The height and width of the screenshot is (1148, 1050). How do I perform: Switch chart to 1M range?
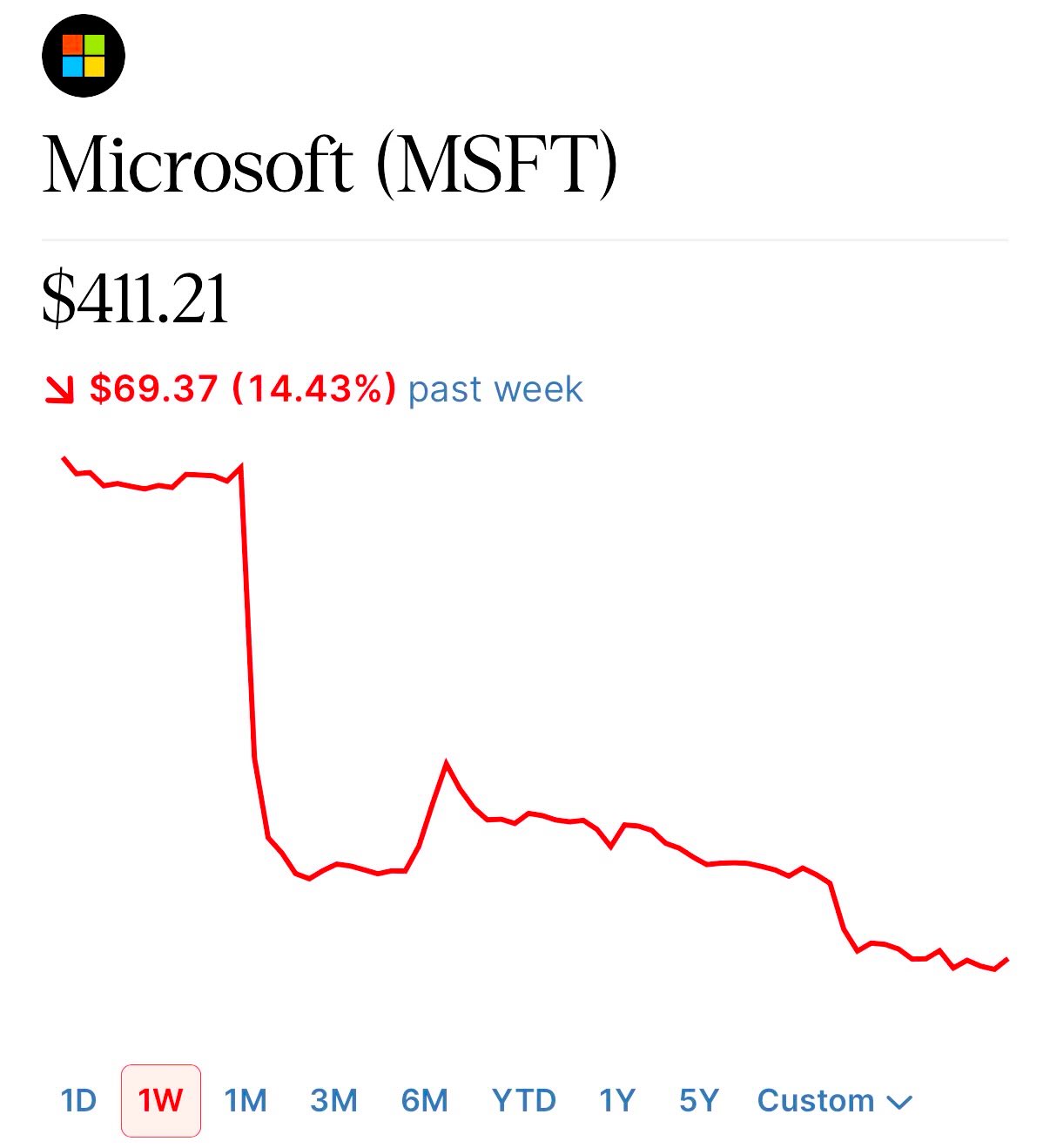tap(246, 1101)
